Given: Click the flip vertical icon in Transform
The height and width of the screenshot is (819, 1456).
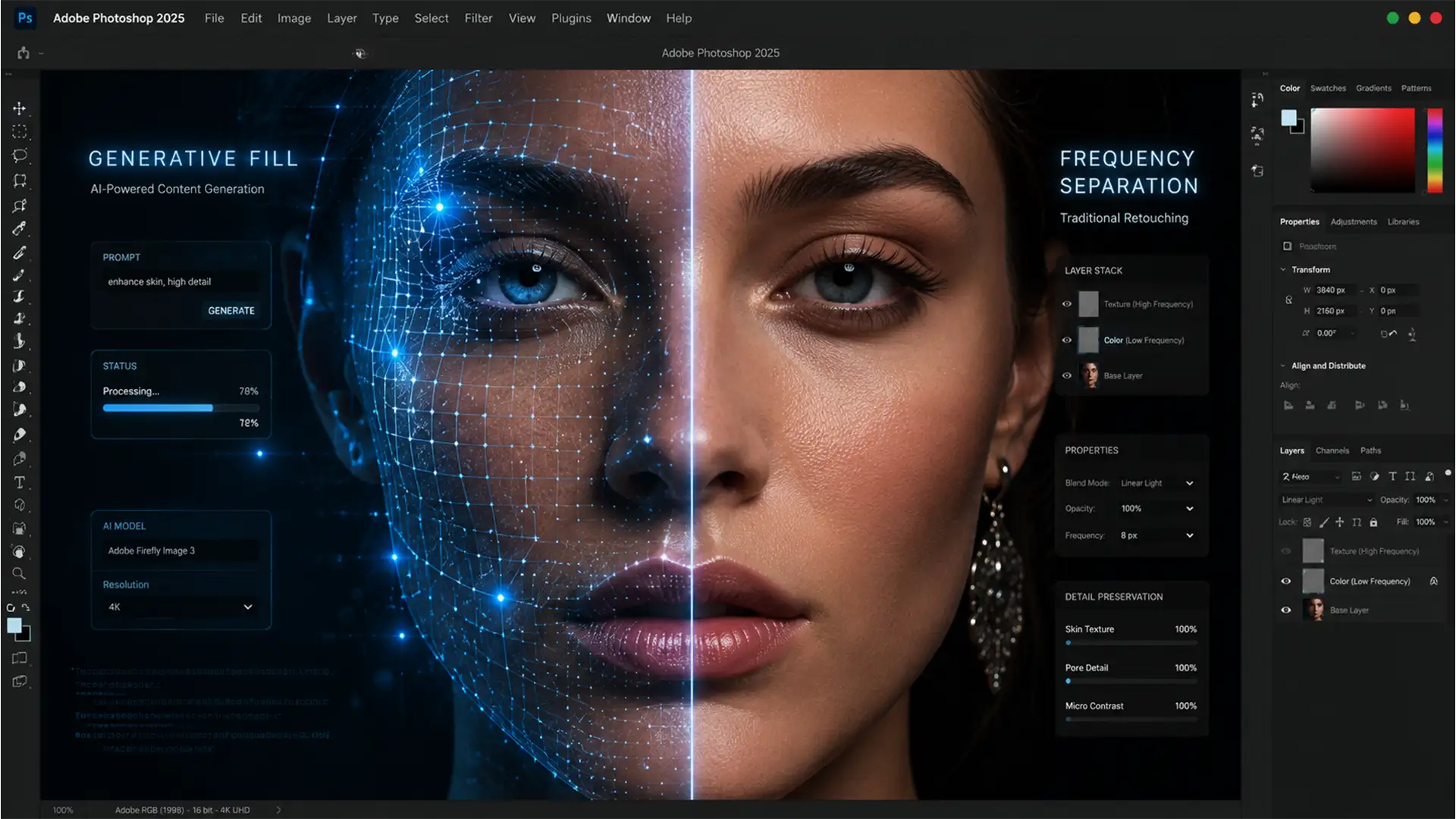Looking at the screenshot, I should (x=1412, y=334).
